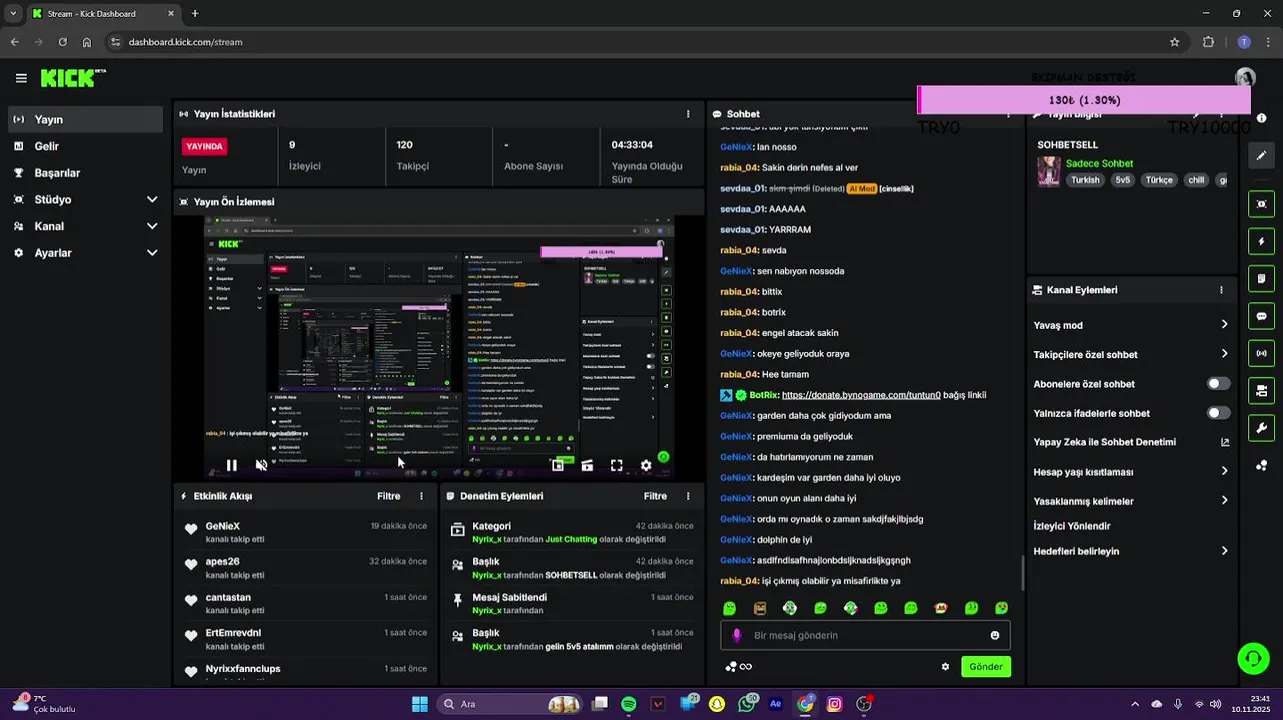Image resolution: width=1283 pixels, height=720 pixels.
Task: Select Başarılar in the left sidebar
Action: (84, 173)
